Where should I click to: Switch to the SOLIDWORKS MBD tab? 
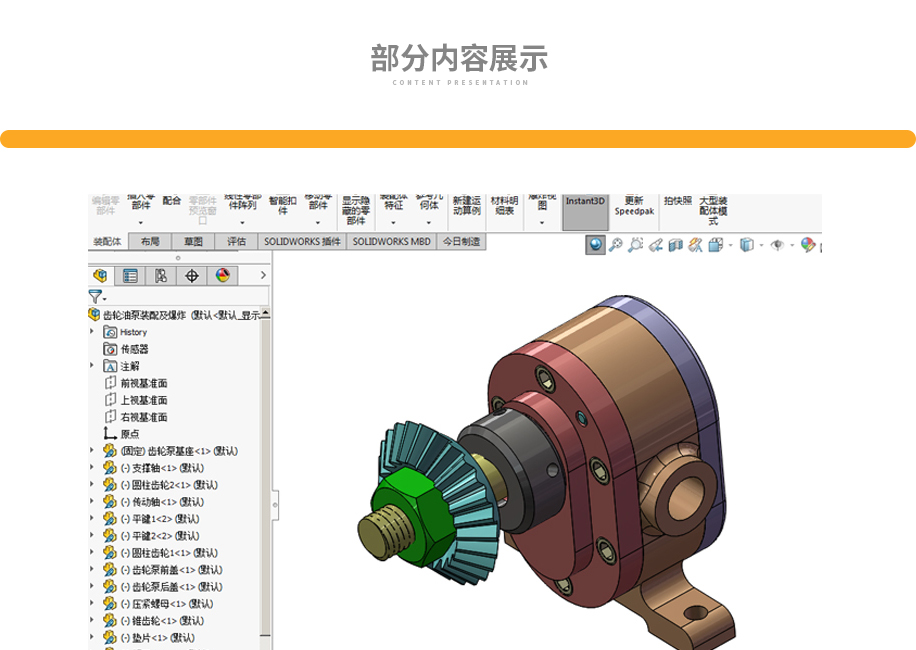pyautogui.click(x=391, y=242)
